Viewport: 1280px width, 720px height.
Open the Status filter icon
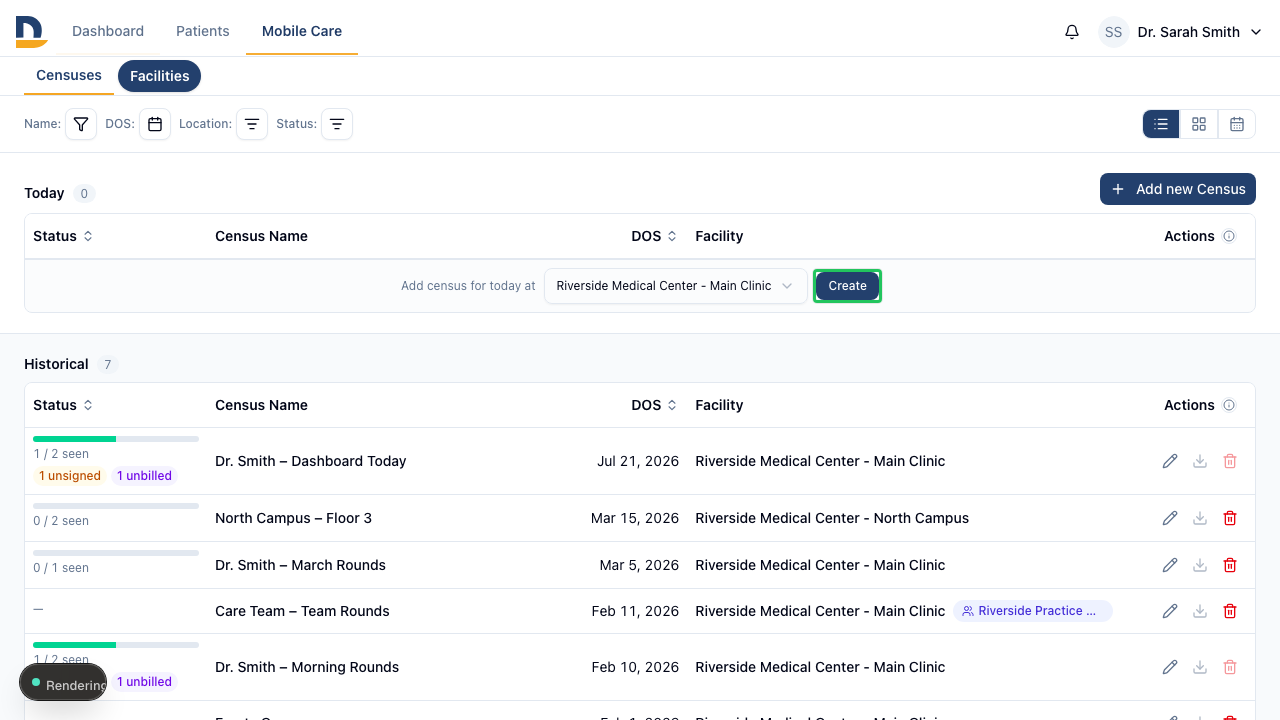[x=337, y=124]
